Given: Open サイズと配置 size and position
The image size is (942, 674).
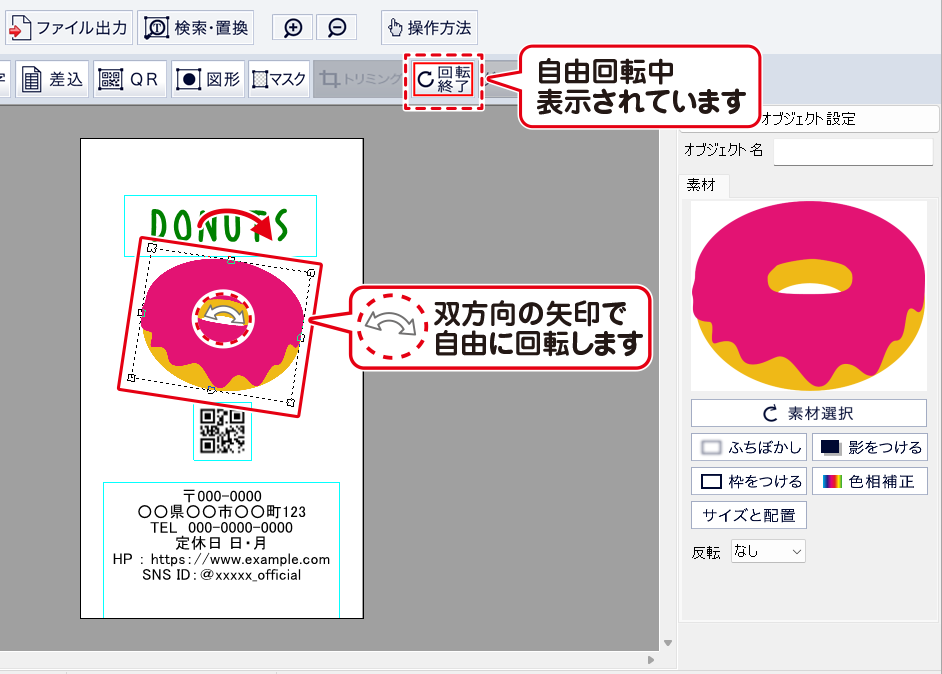Looking at the screenshot, I should 749,516.
